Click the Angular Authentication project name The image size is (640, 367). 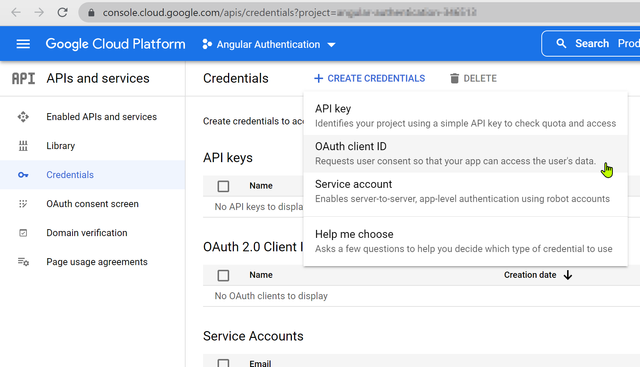click(268, 44)
